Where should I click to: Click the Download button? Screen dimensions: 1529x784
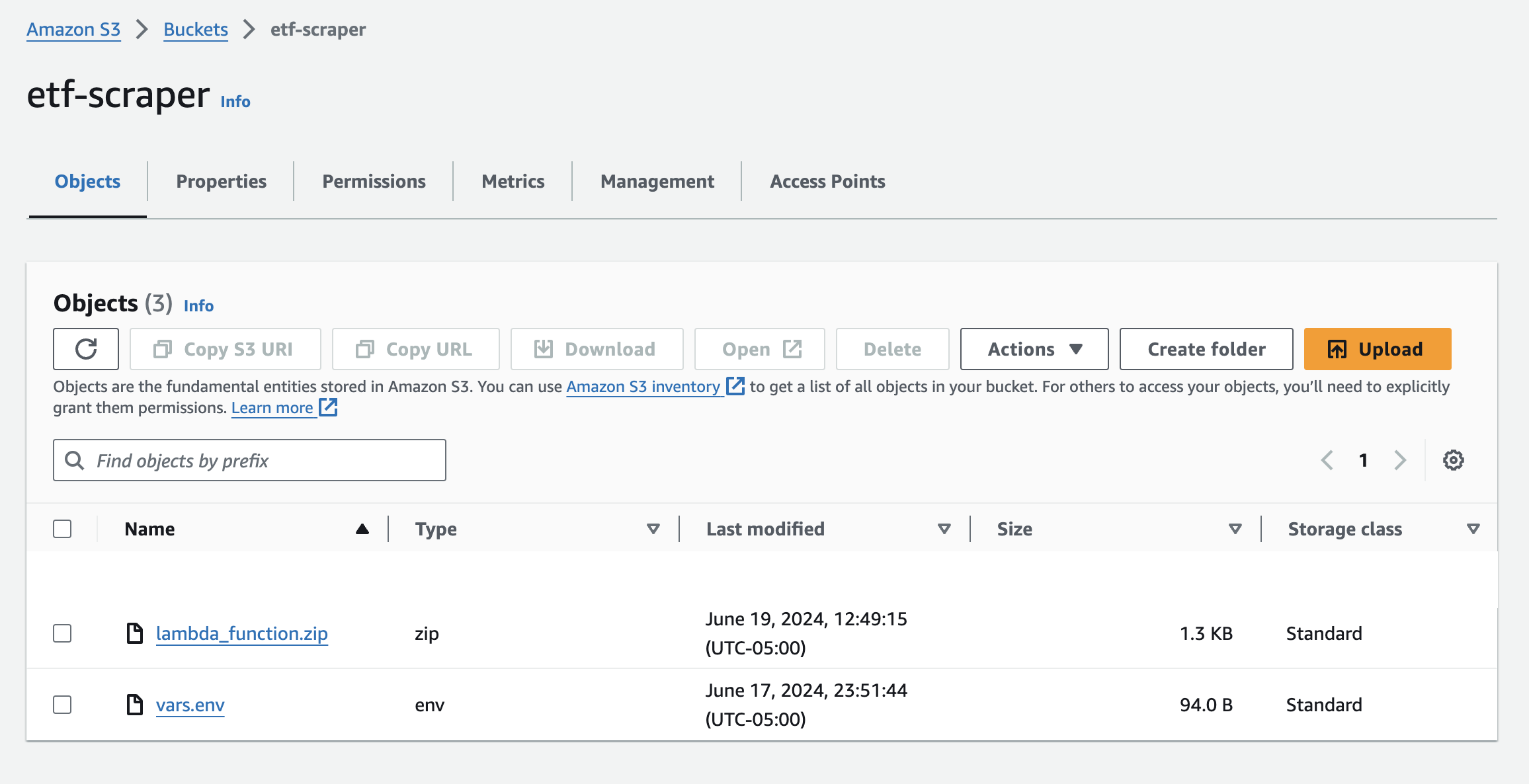tap(597, 349)
